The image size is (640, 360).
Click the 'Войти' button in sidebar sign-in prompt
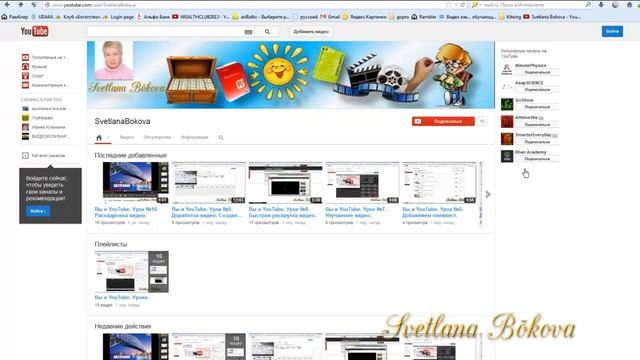[38, 211]
